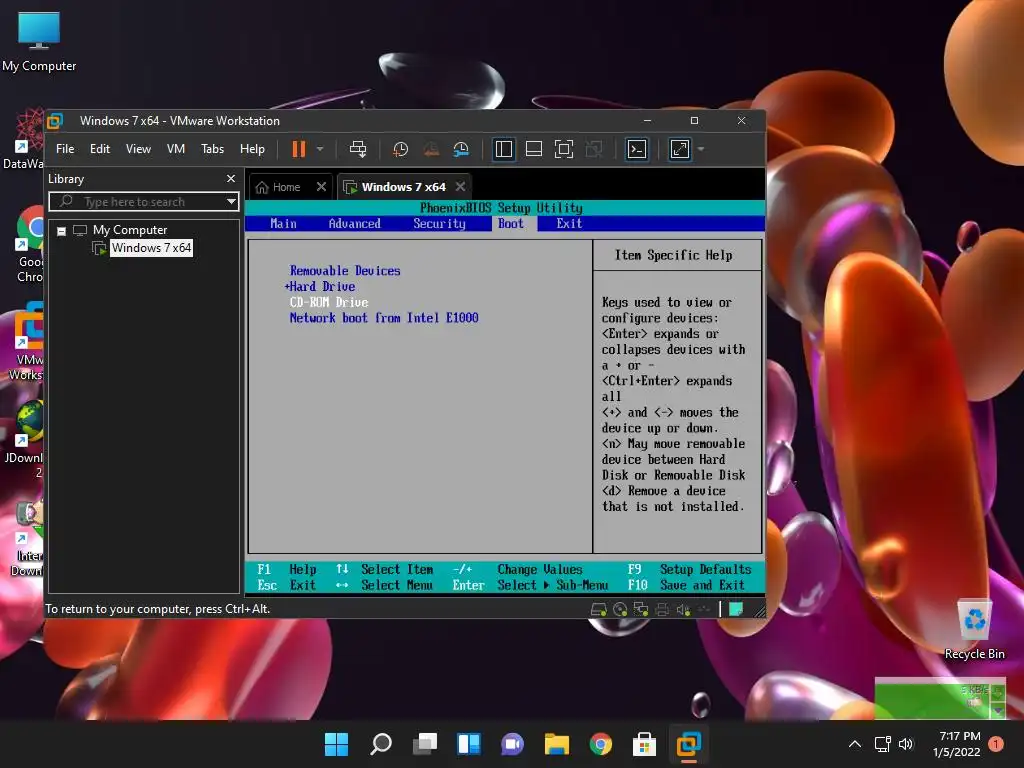Open the stretch guest dropdown arrow
Viewport: 1024px width, 768px height.
pyautogui.click(x=701, y=149)
